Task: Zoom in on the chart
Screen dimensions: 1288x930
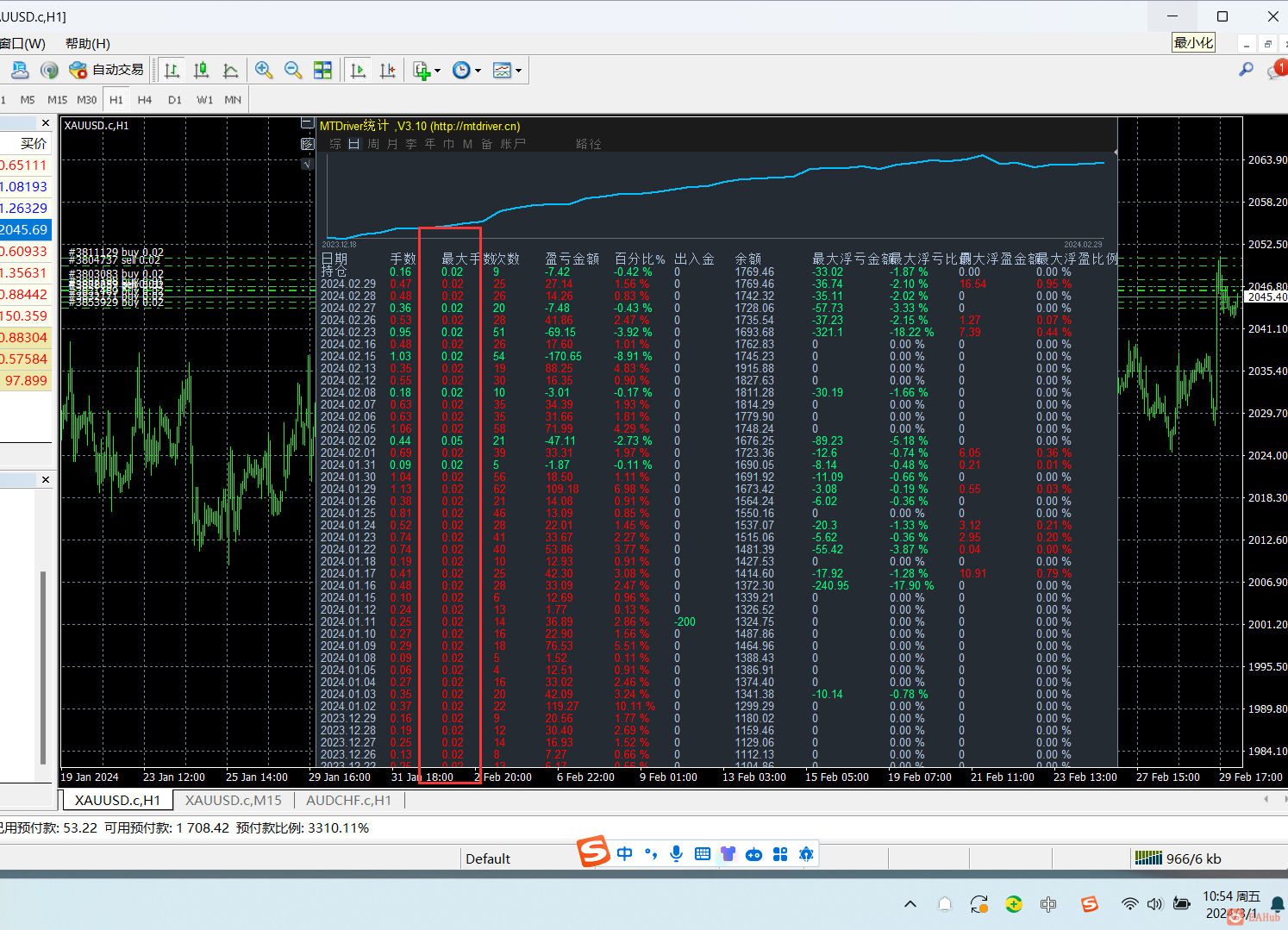Action: pyautogui.click(x=264, y=70)
